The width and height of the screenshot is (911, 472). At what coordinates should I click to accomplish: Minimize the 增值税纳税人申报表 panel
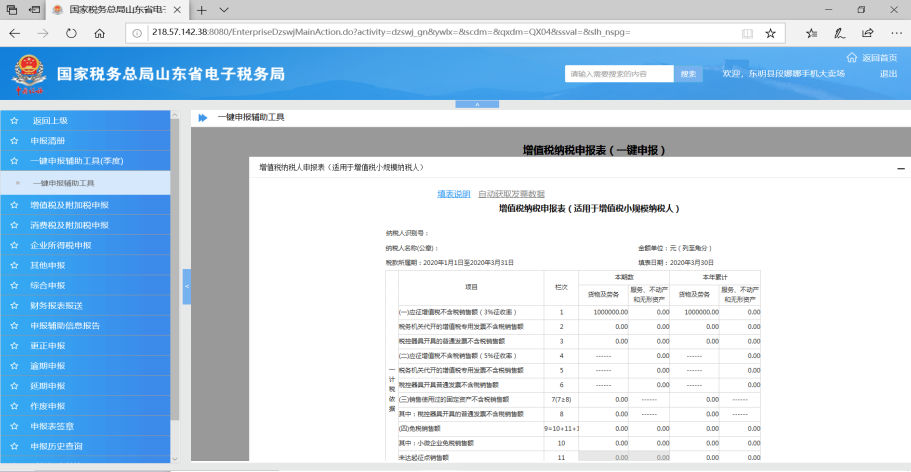coord(901,168)
